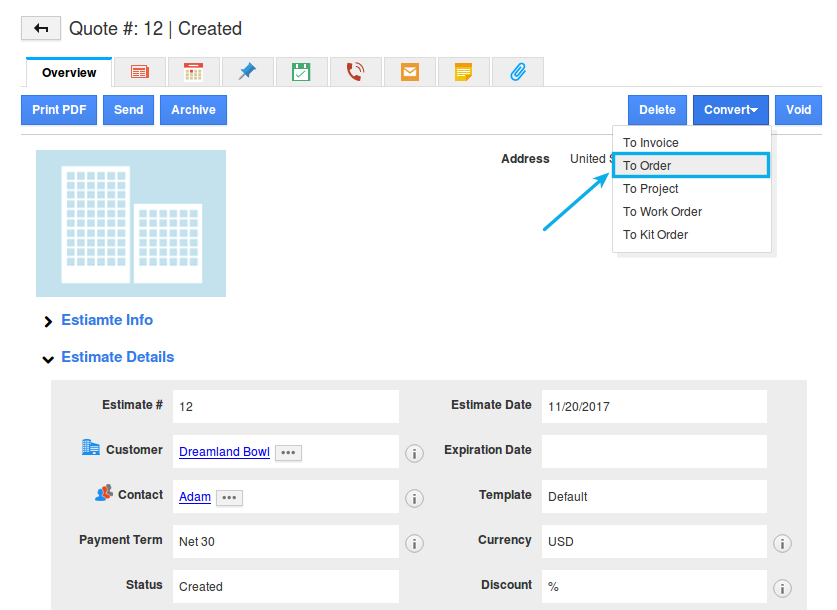Open the pinned Follow-ups tab icon
The height and width of the screenshot is (610, 837).
(x=247, y=72)
